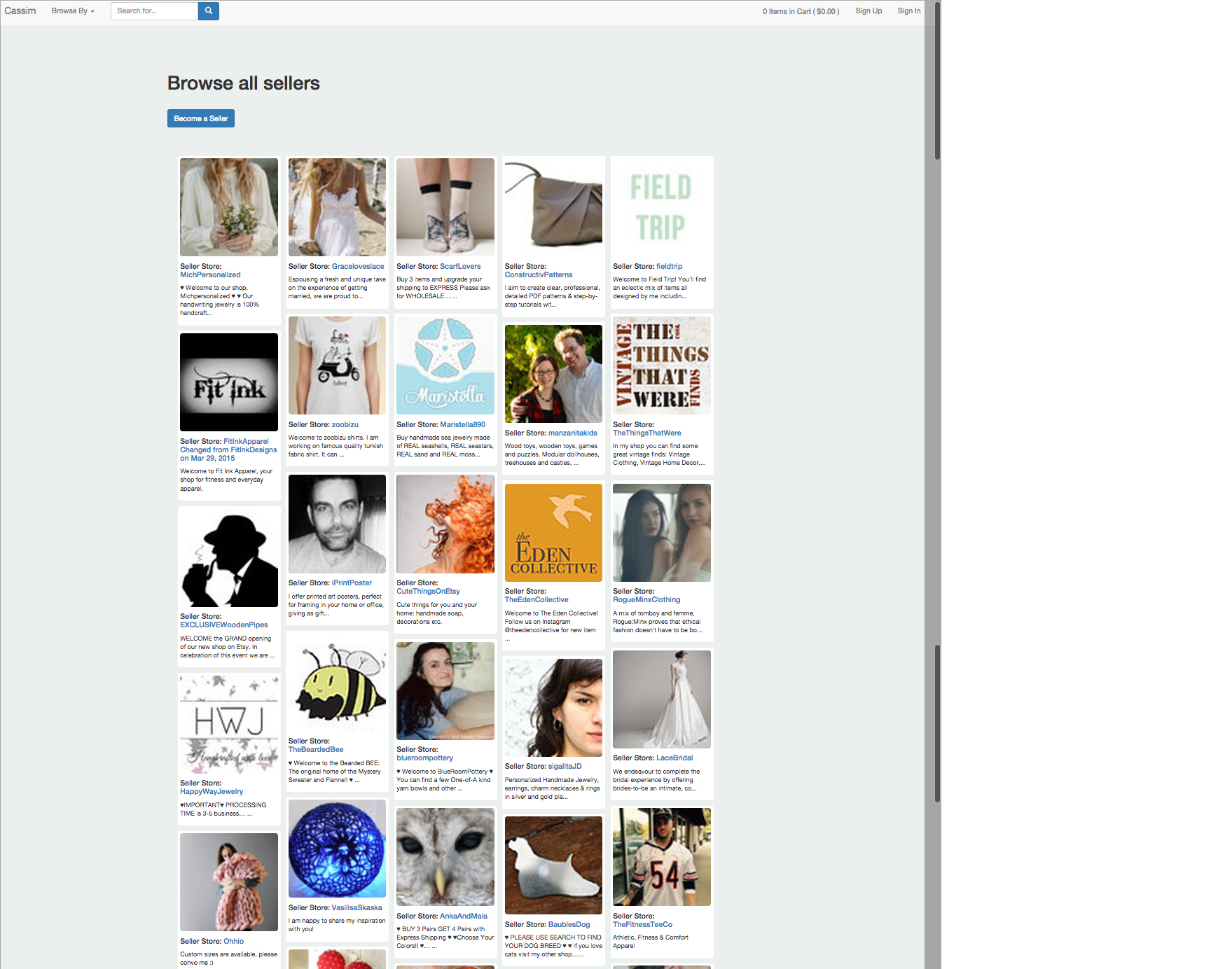1232x969 pixels.
Task: Open the manzanitakids store link
Action: click(572, 433)
